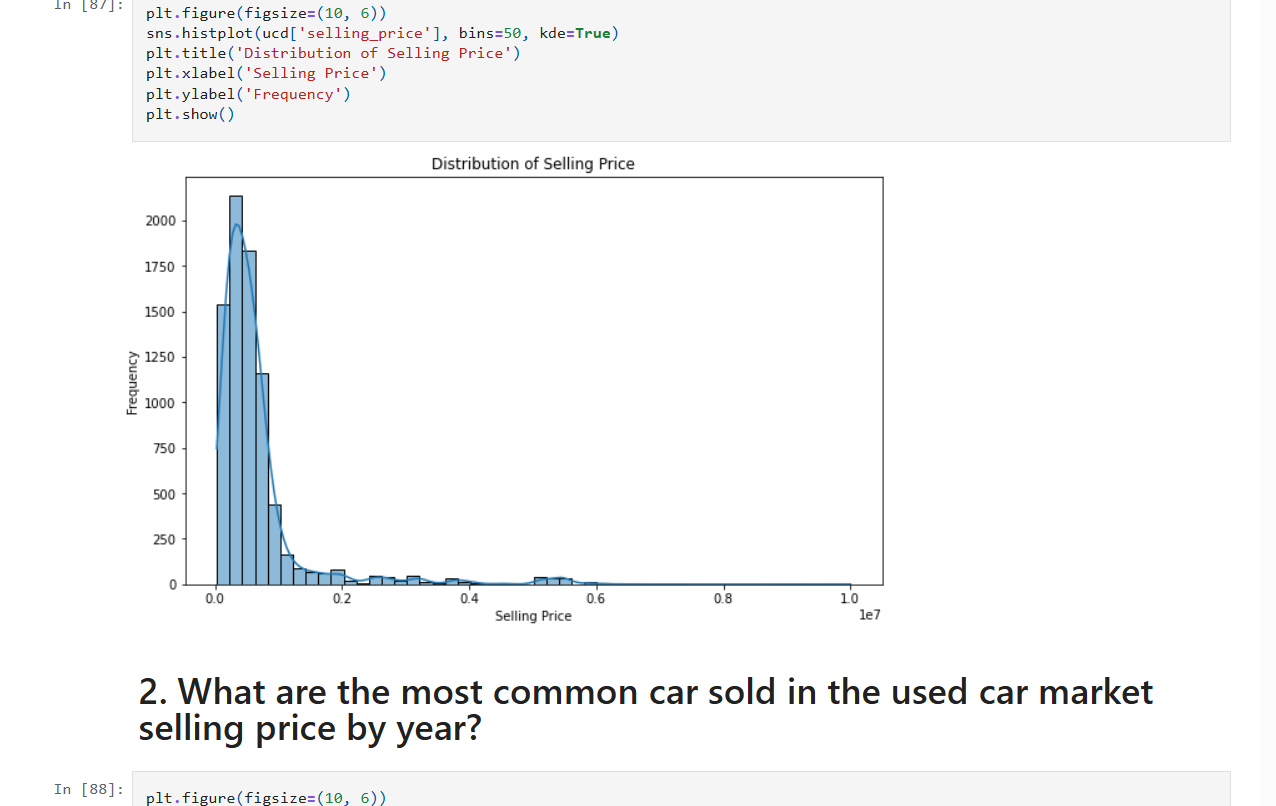The width and height of the screenshot is (1276, 806).
Task: Select the question 2 markdown heading
Action: click(646, 710)
